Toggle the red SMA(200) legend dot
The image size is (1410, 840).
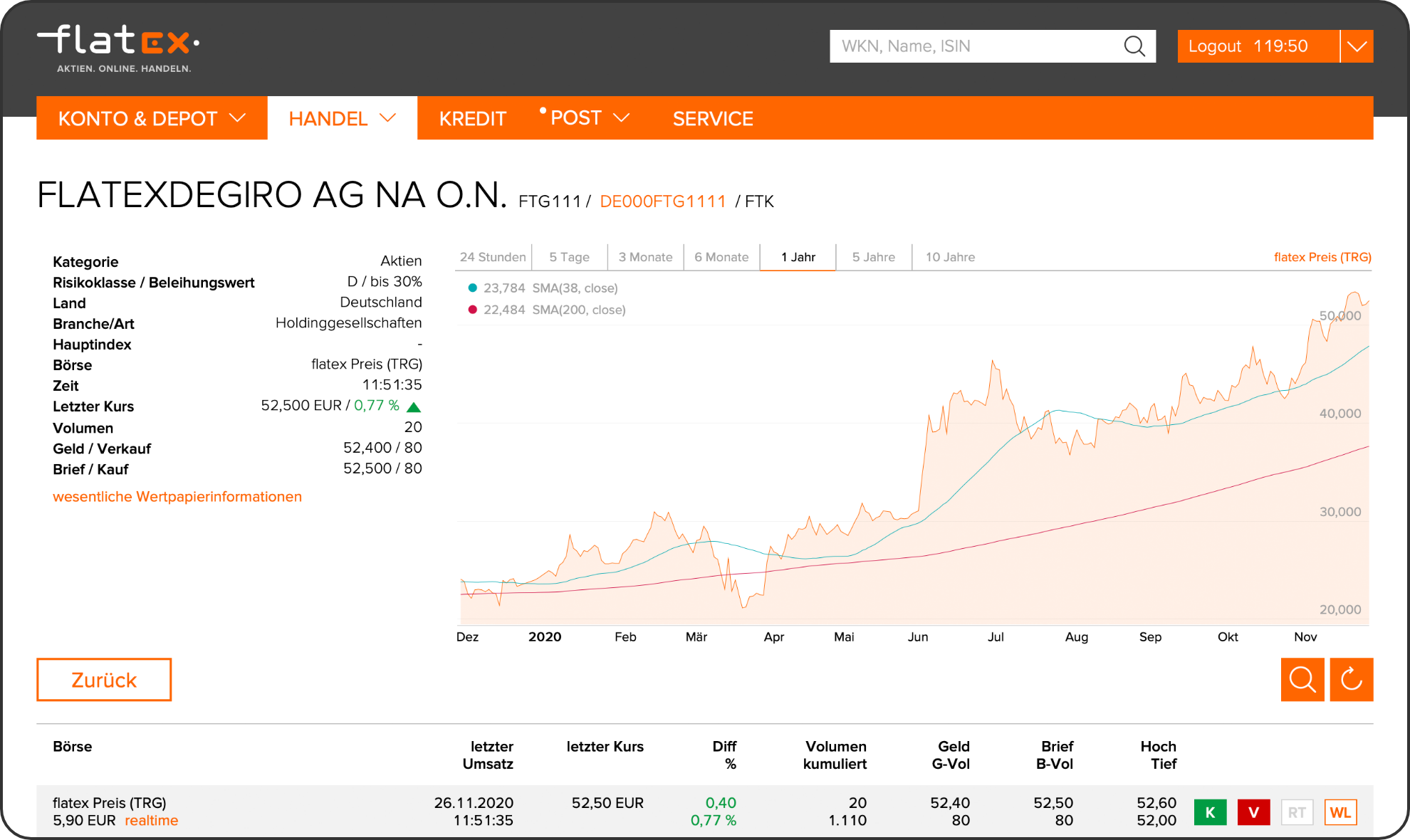pyautogui.click(x=472, y=310)
